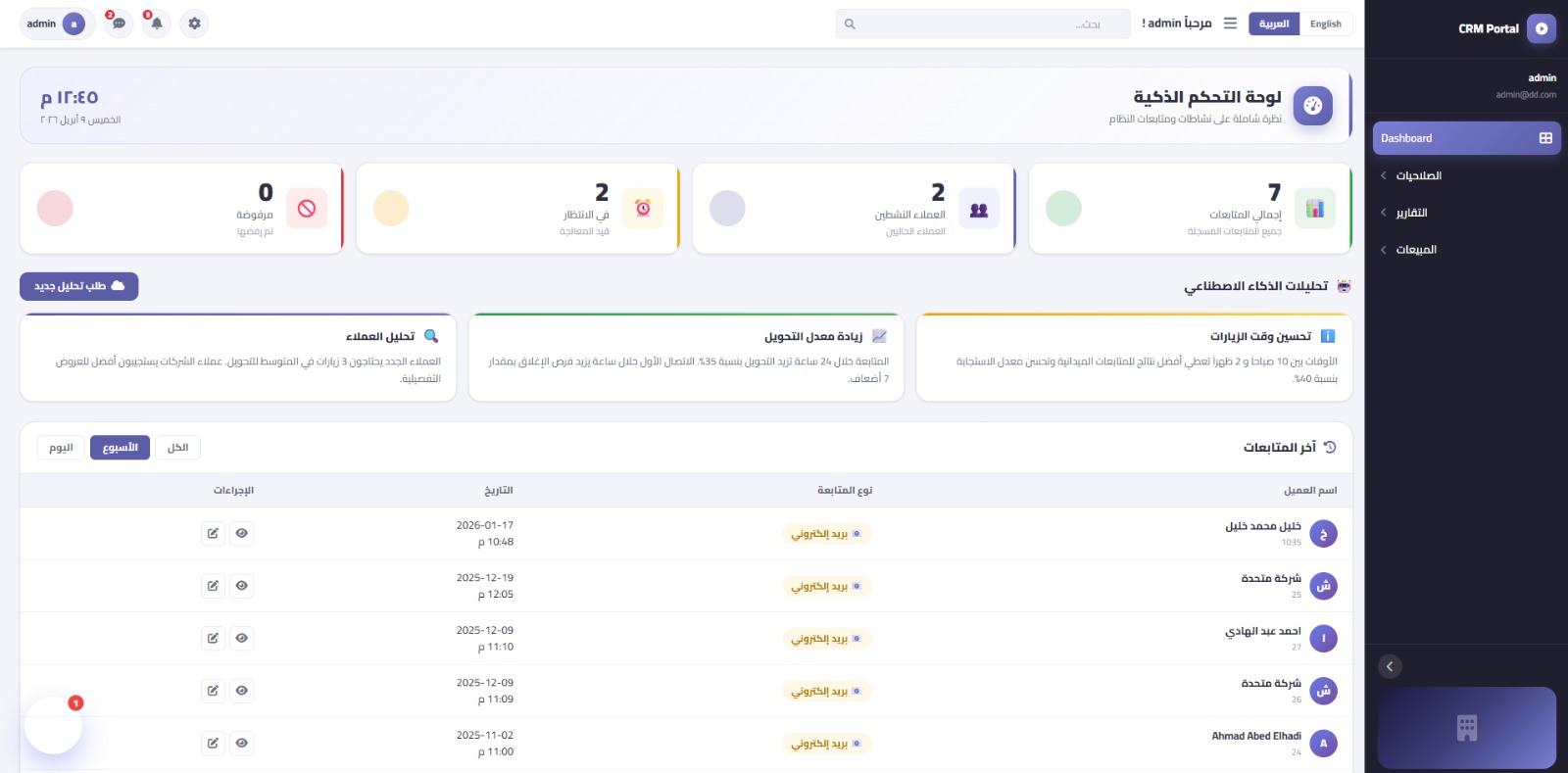Switch language to English
The image size is (1568, 773).
(1325, 24)
